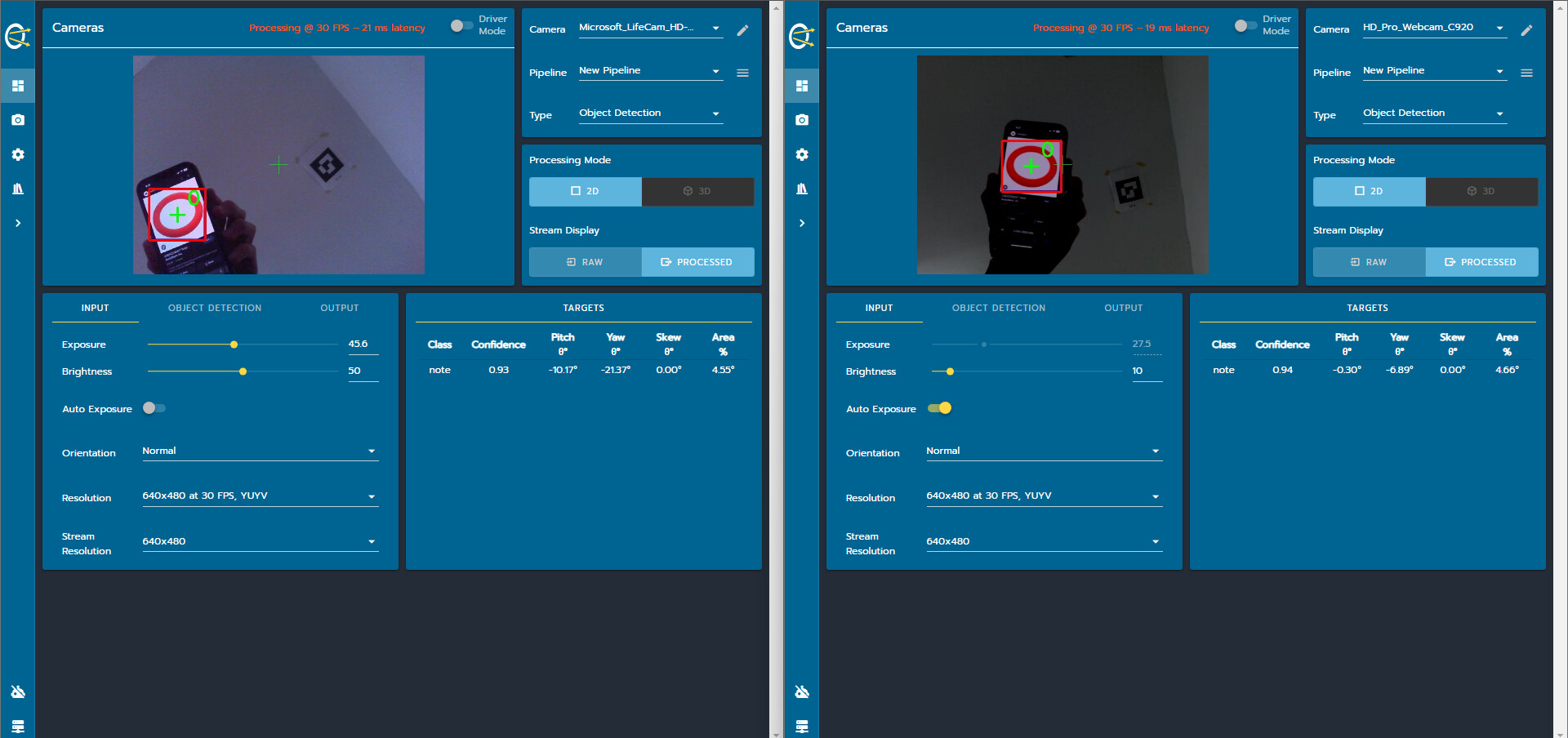Disable Auto Exposure in the right window
The width and height of the screenshot is (1568, 738).
click(x=940, y=408)
